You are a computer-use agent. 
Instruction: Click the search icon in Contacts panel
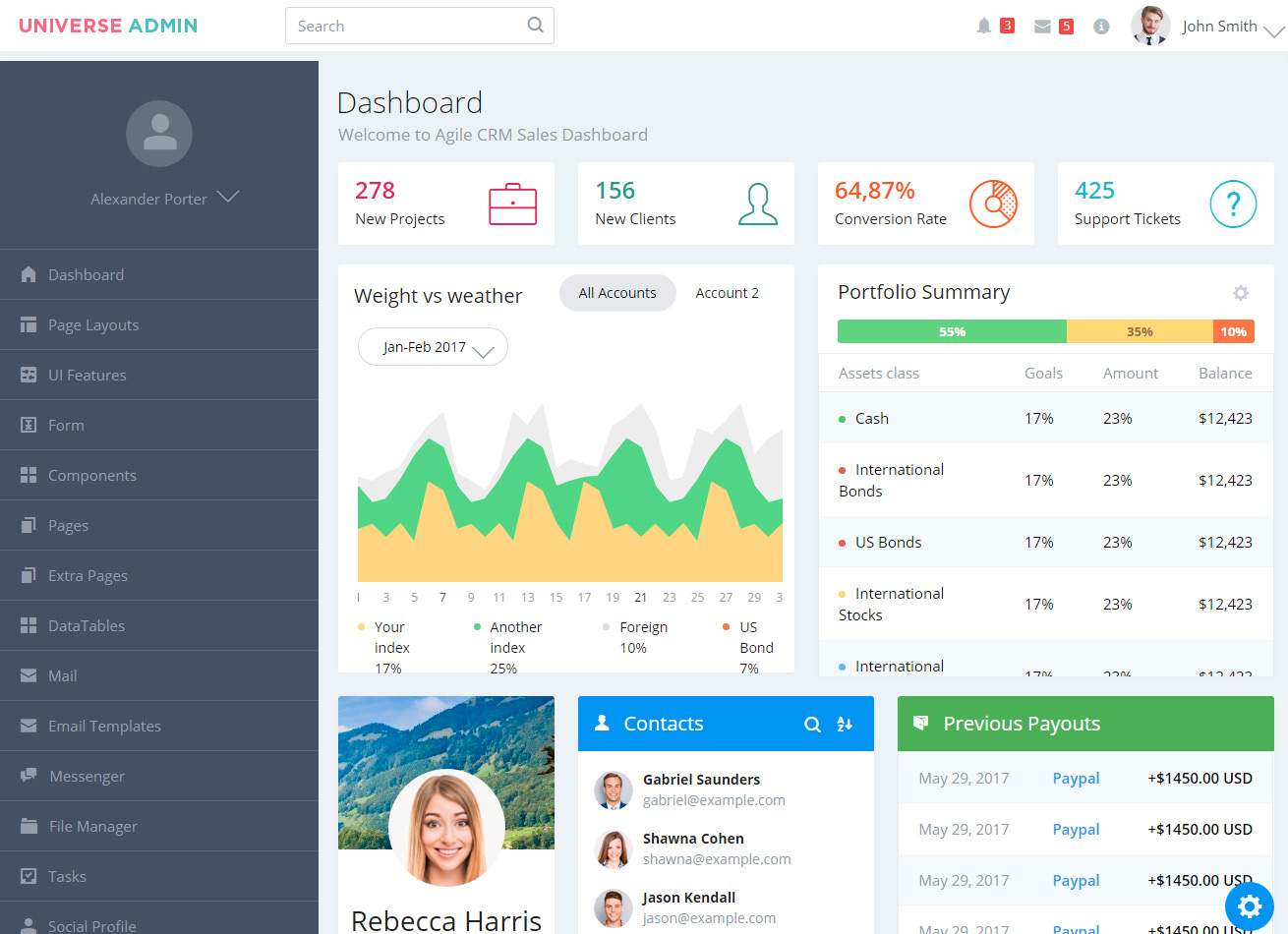tap(812, 725)
